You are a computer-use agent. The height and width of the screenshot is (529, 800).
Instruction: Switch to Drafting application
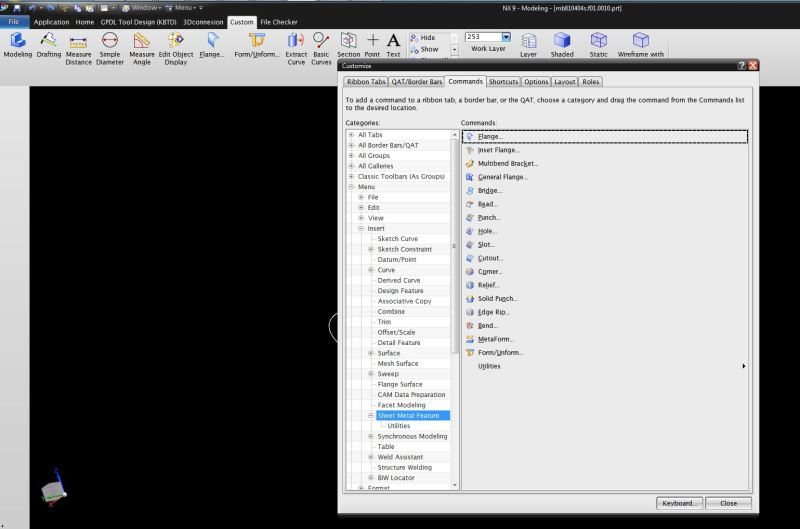click(48, 45)
